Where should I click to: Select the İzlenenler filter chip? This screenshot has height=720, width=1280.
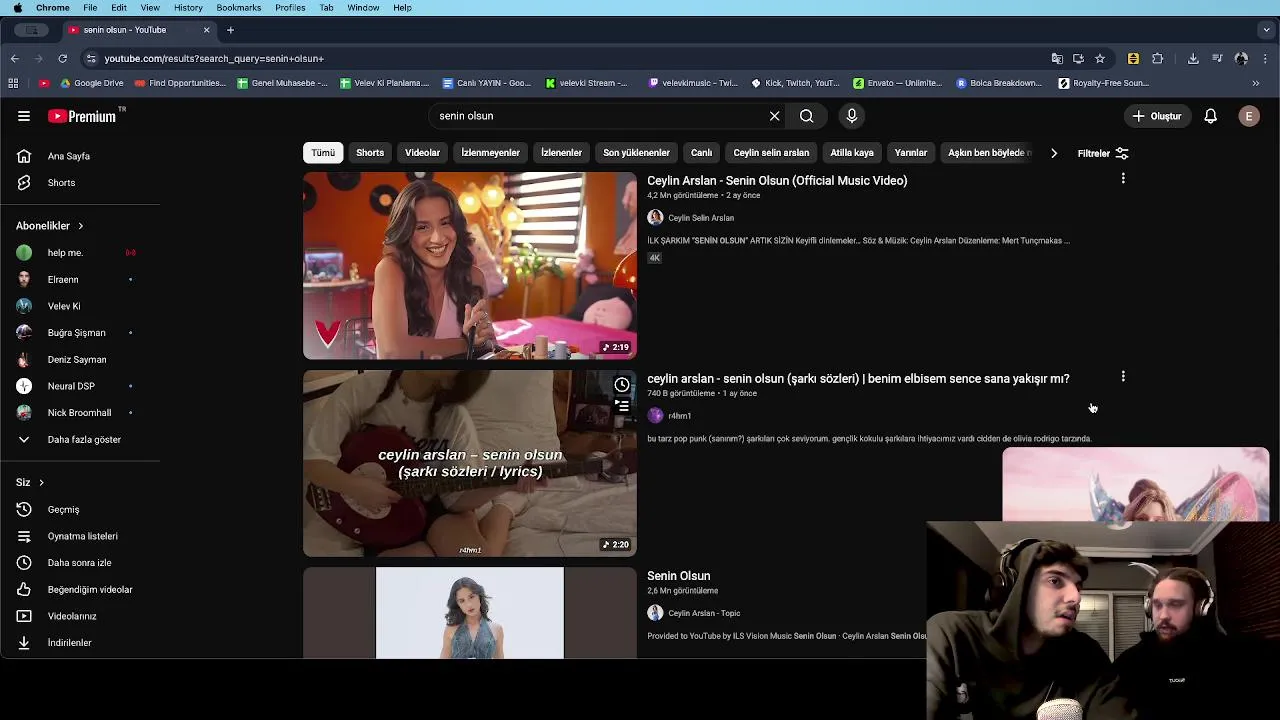point(561,153)
